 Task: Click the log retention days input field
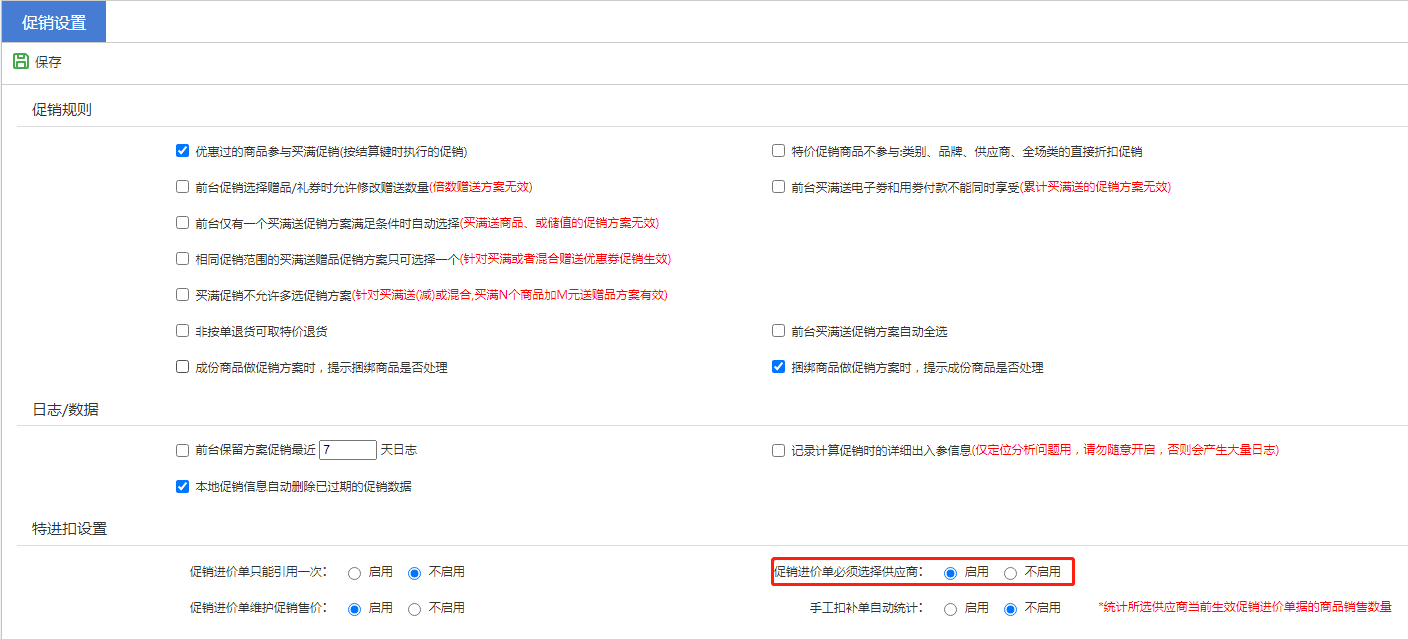pos(347,450)
